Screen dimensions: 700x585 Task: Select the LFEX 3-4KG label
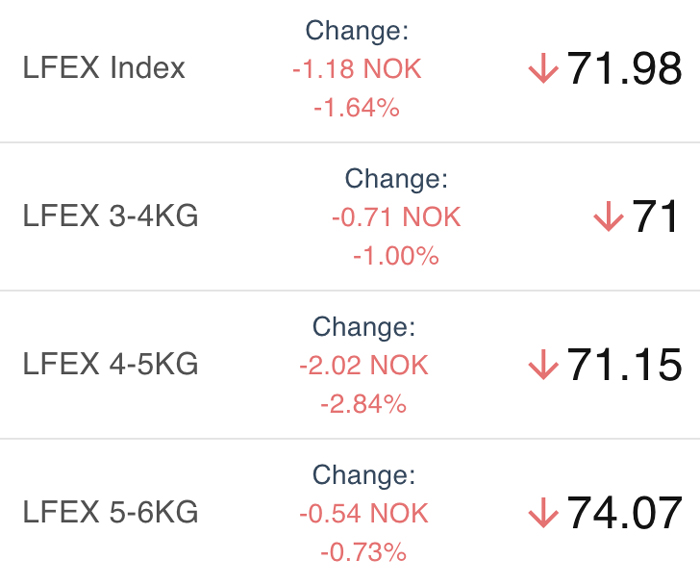[110, 216]
